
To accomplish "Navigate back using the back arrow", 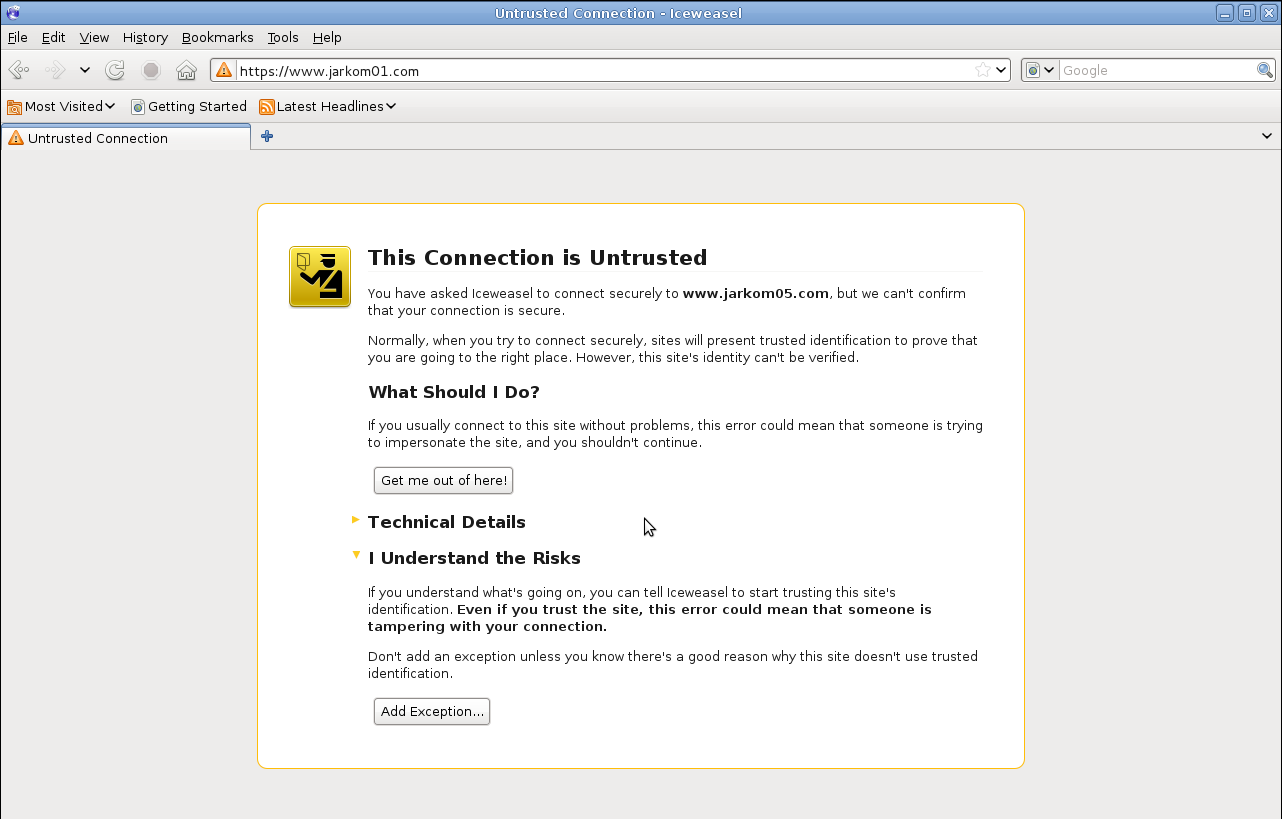I will (x=18, y=70).
